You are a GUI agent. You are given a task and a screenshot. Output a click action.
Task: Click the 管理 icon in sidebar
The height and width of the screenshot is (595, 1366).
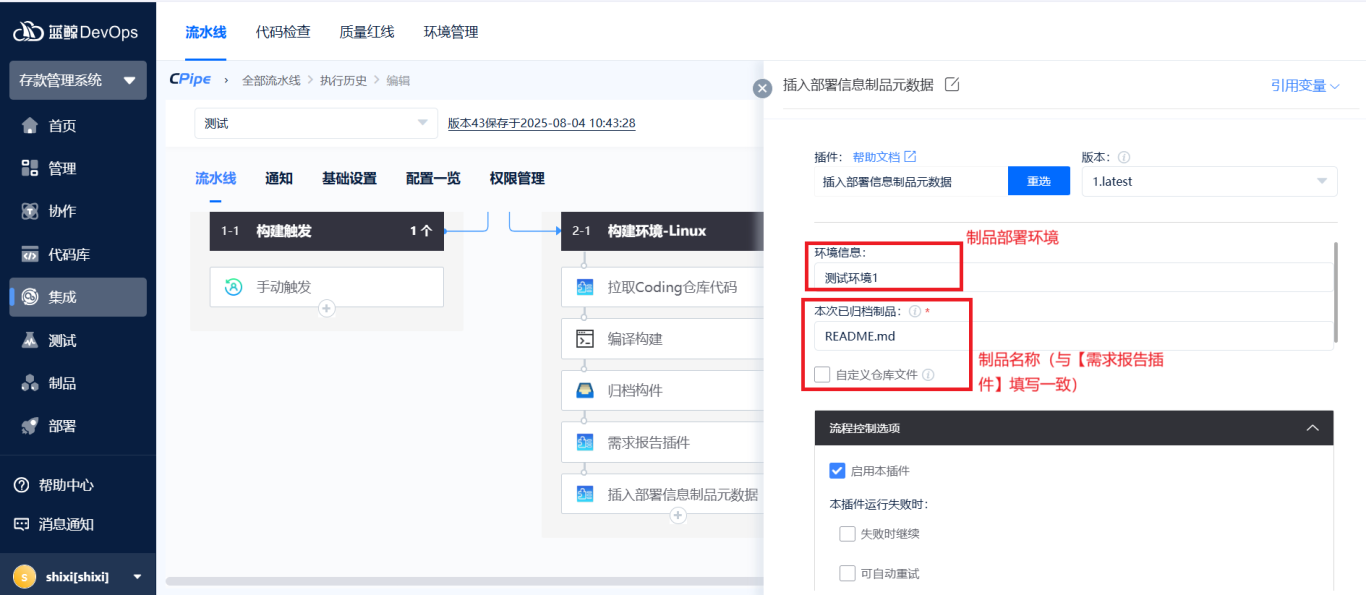point(30,168)
